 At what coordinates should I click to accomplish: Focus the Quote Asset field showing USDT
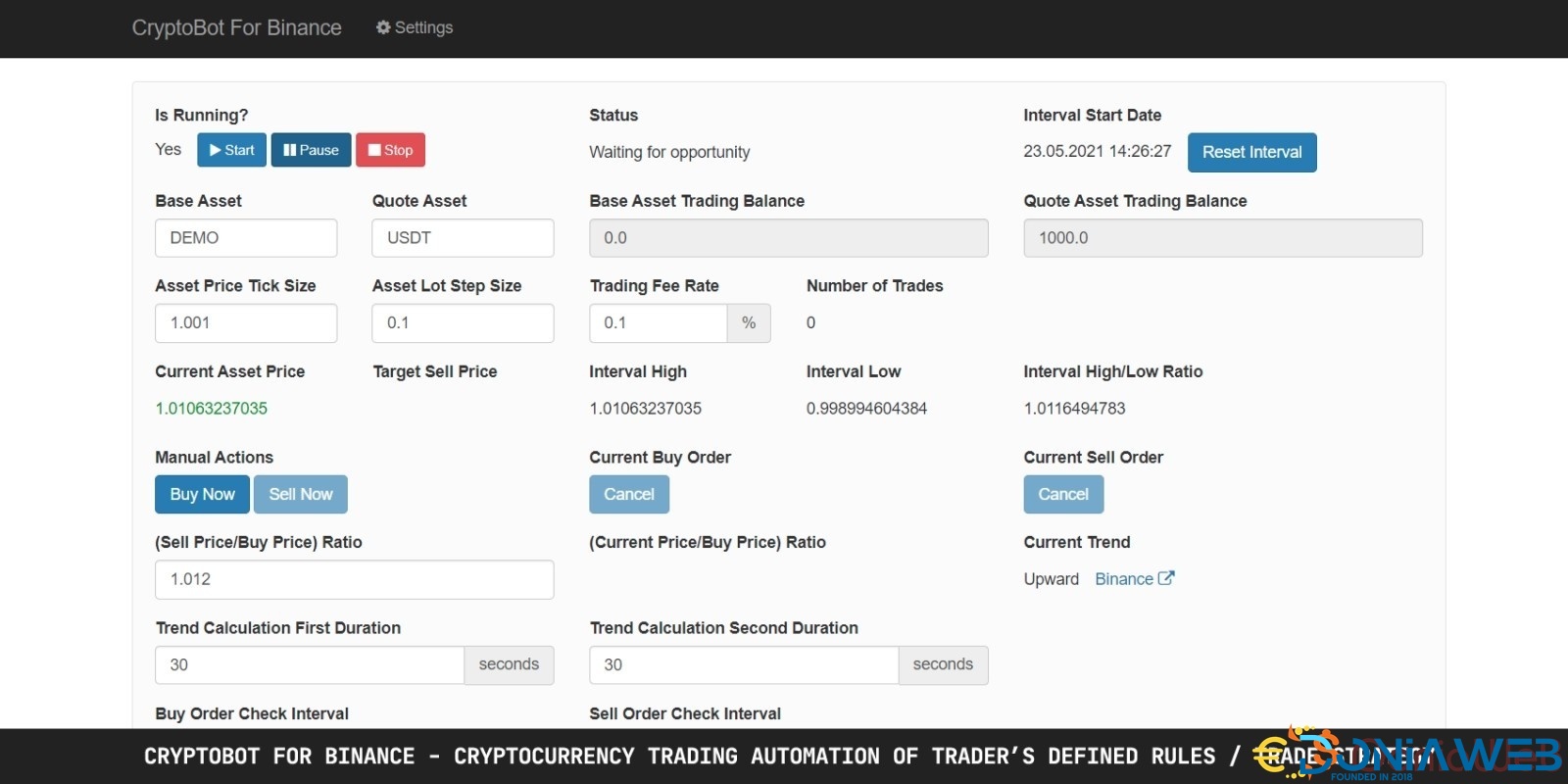tap(463, 238)
